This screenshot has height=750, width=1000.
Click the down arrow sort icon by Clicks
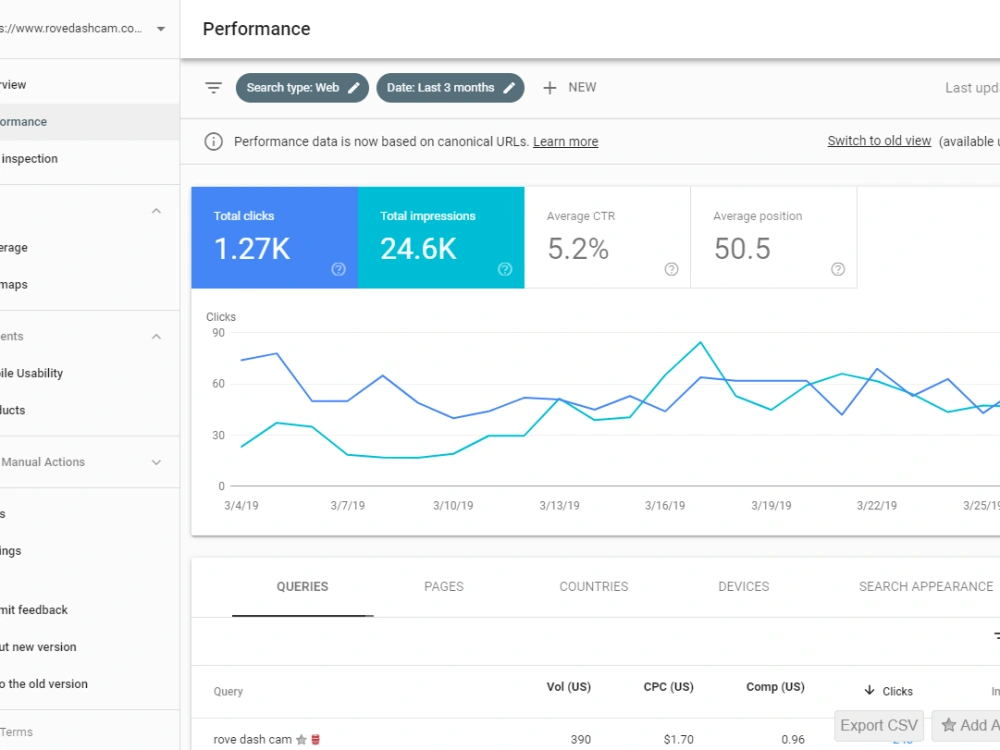pos(869,691)
